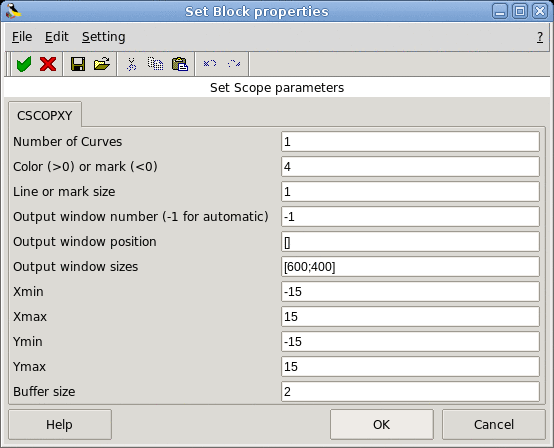Screen dimensions: 554x448
Task: Click into the Xmax field
Action: pyautogui.click(x=410, y=317)
